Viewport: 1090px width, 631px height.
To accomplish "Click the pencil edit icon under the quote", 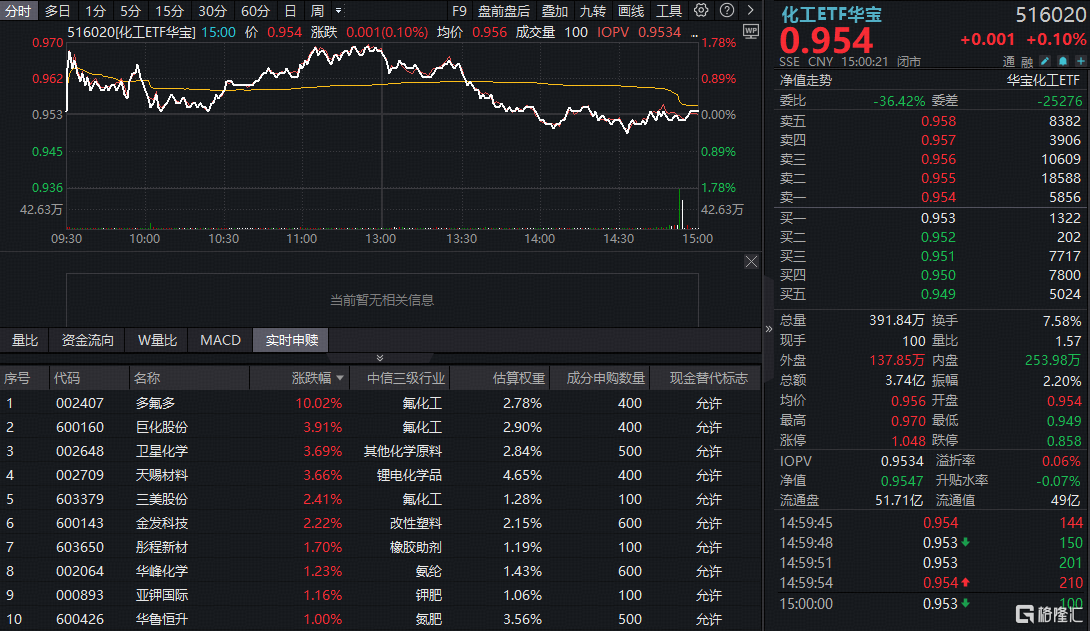I will click(1045, 62).
